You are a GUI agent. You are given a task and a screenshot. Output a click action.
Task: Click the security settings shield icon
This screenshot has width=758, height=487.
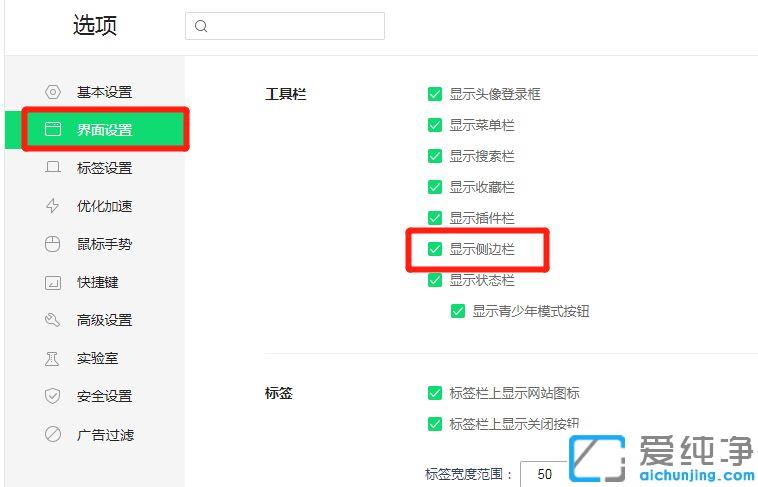pos(53,396)
